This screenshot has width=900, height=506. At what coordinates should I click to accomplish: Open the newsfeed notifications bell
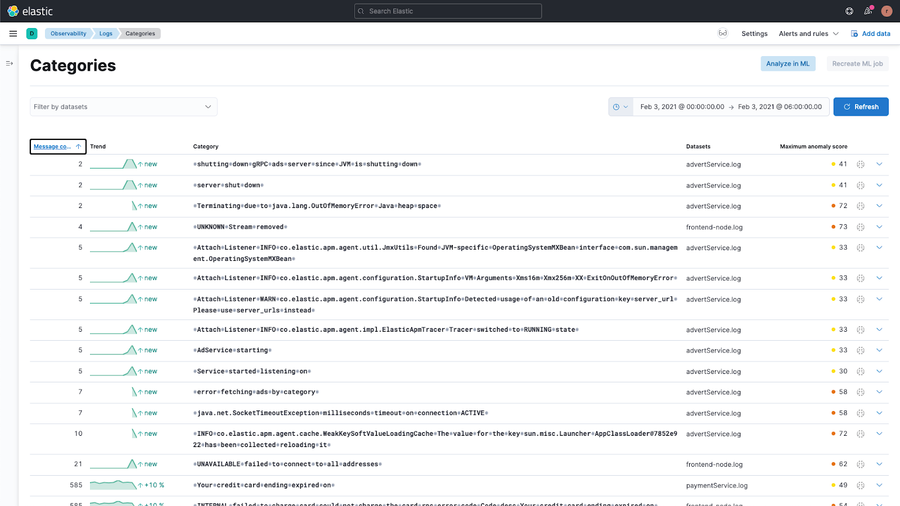pos(868,11)
